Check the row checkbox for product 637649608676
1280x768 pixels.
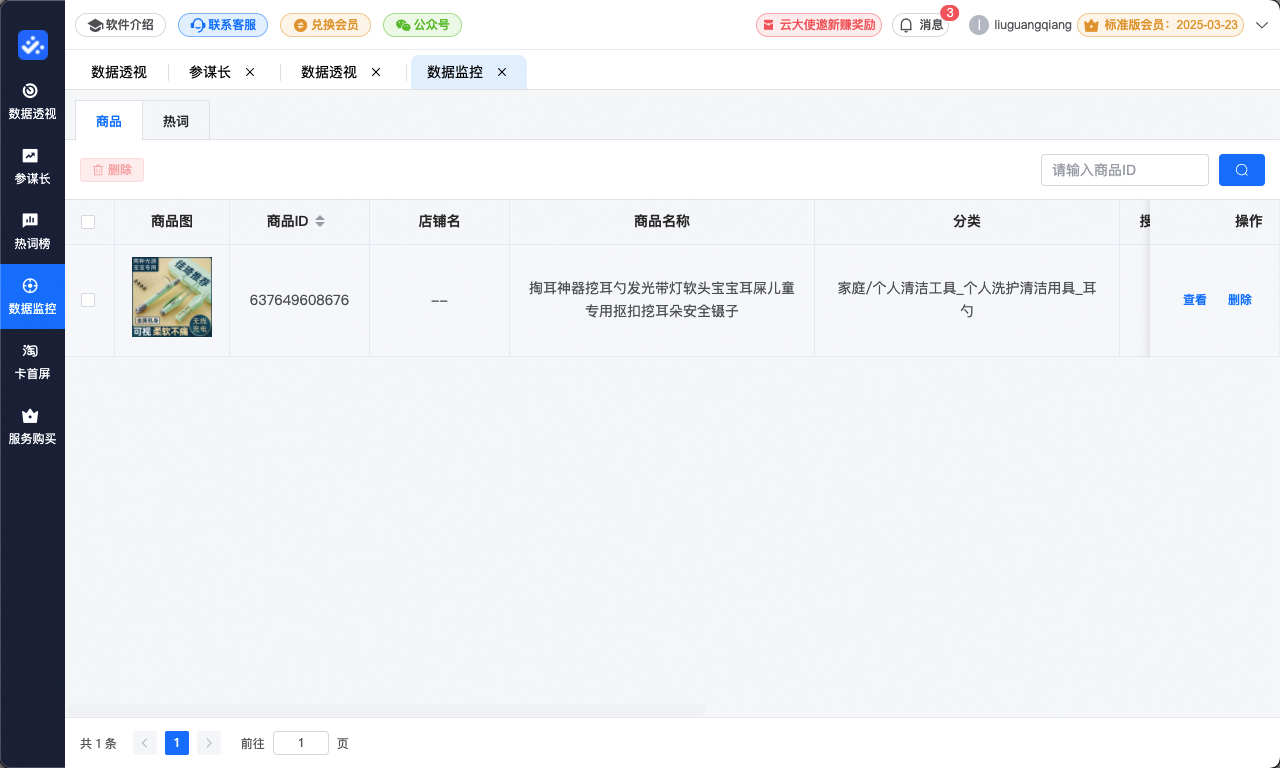(x=88, y=300)
